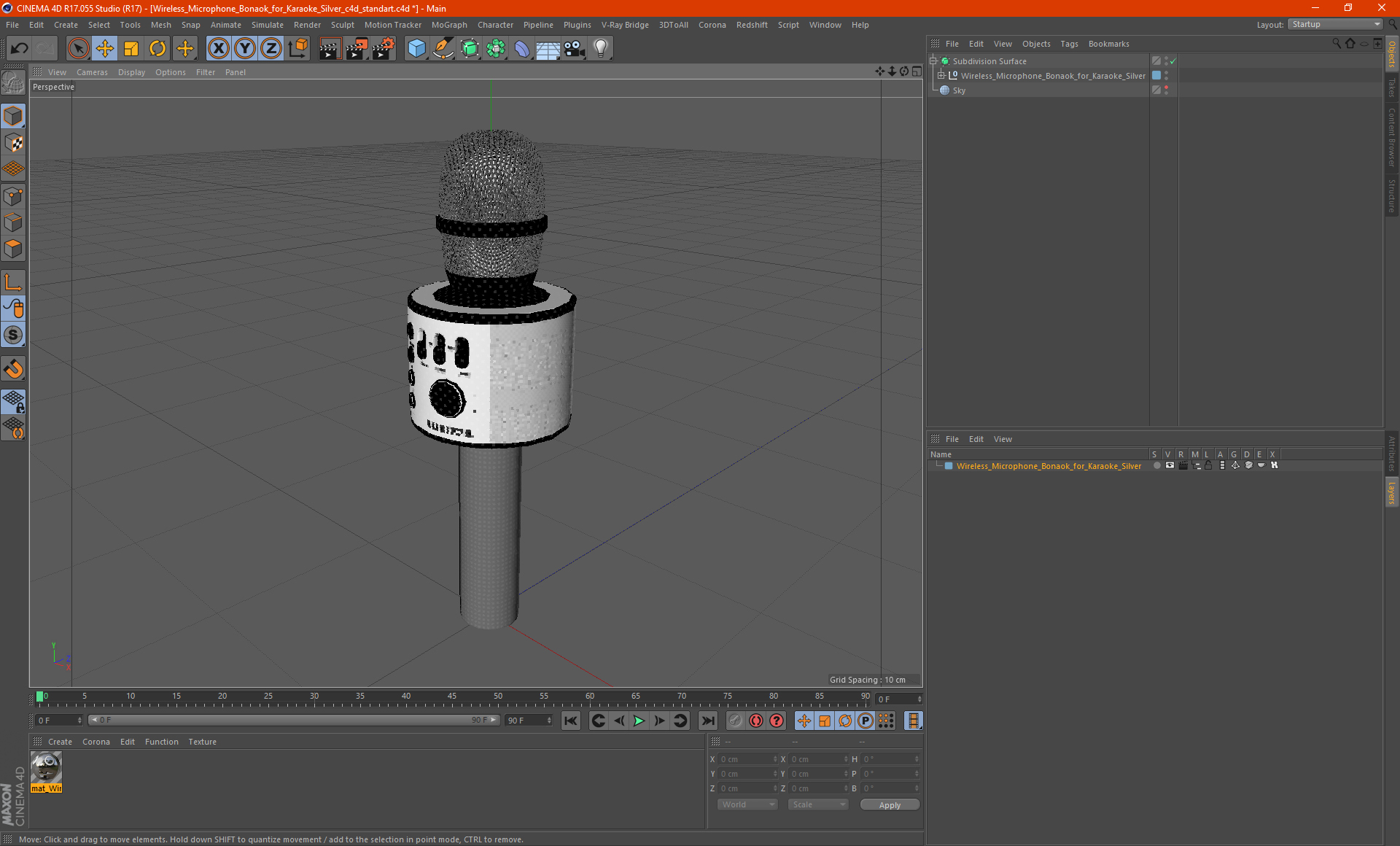Add a Camera object

[x=574, y=48]
